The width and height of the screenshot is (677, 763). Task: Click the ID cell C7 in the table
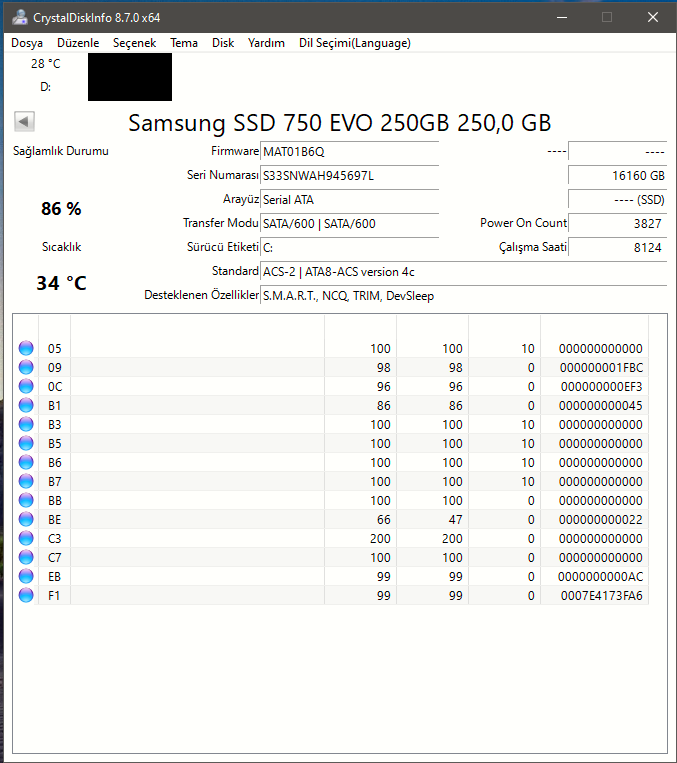tap(55, 557)
